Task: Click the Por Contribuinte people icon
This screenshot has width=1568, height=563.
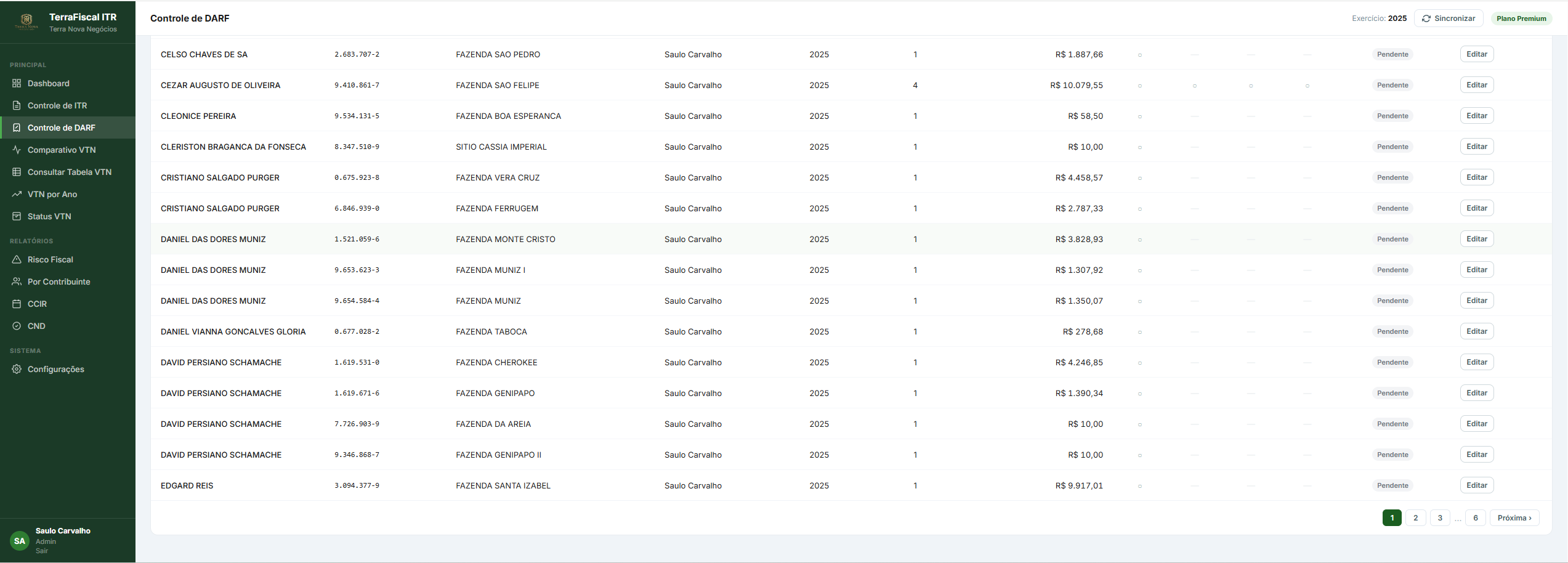Action: 17,281
